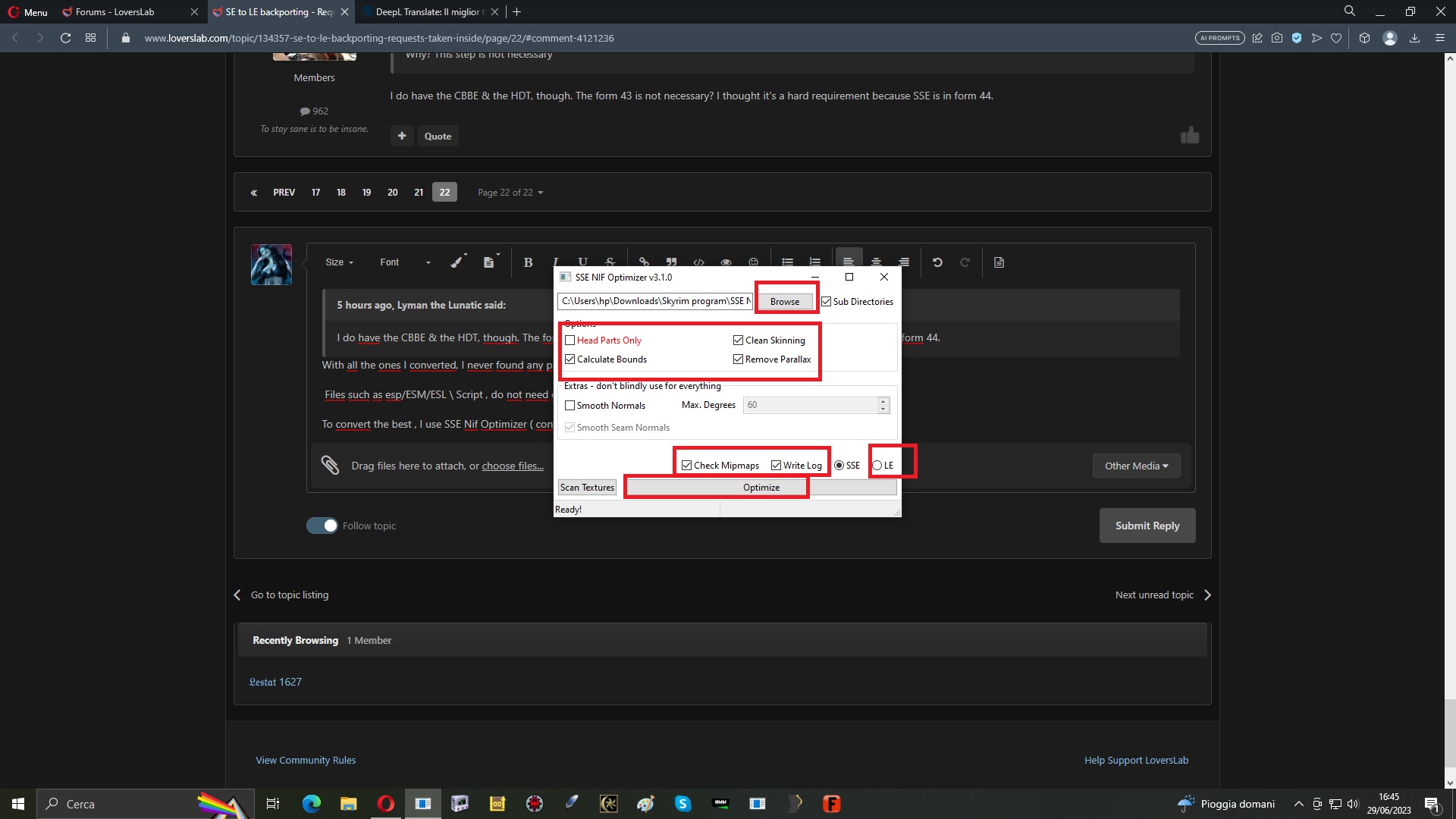Toggle Sub Directories checkbox
This screenshot has width=1456, height=819.
click(827, 302)
